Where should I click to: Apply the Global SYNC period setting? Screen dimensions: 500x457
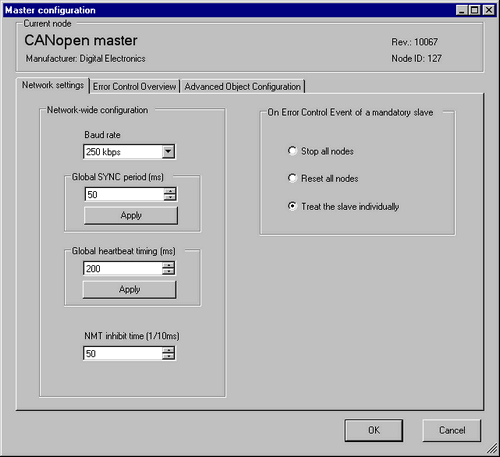[131, 215]
